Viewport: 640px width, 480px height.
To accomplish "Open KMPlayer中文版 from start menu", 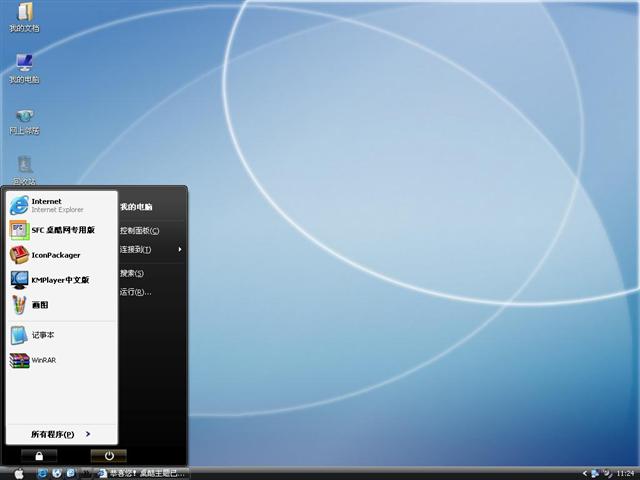I will (62, 280).
